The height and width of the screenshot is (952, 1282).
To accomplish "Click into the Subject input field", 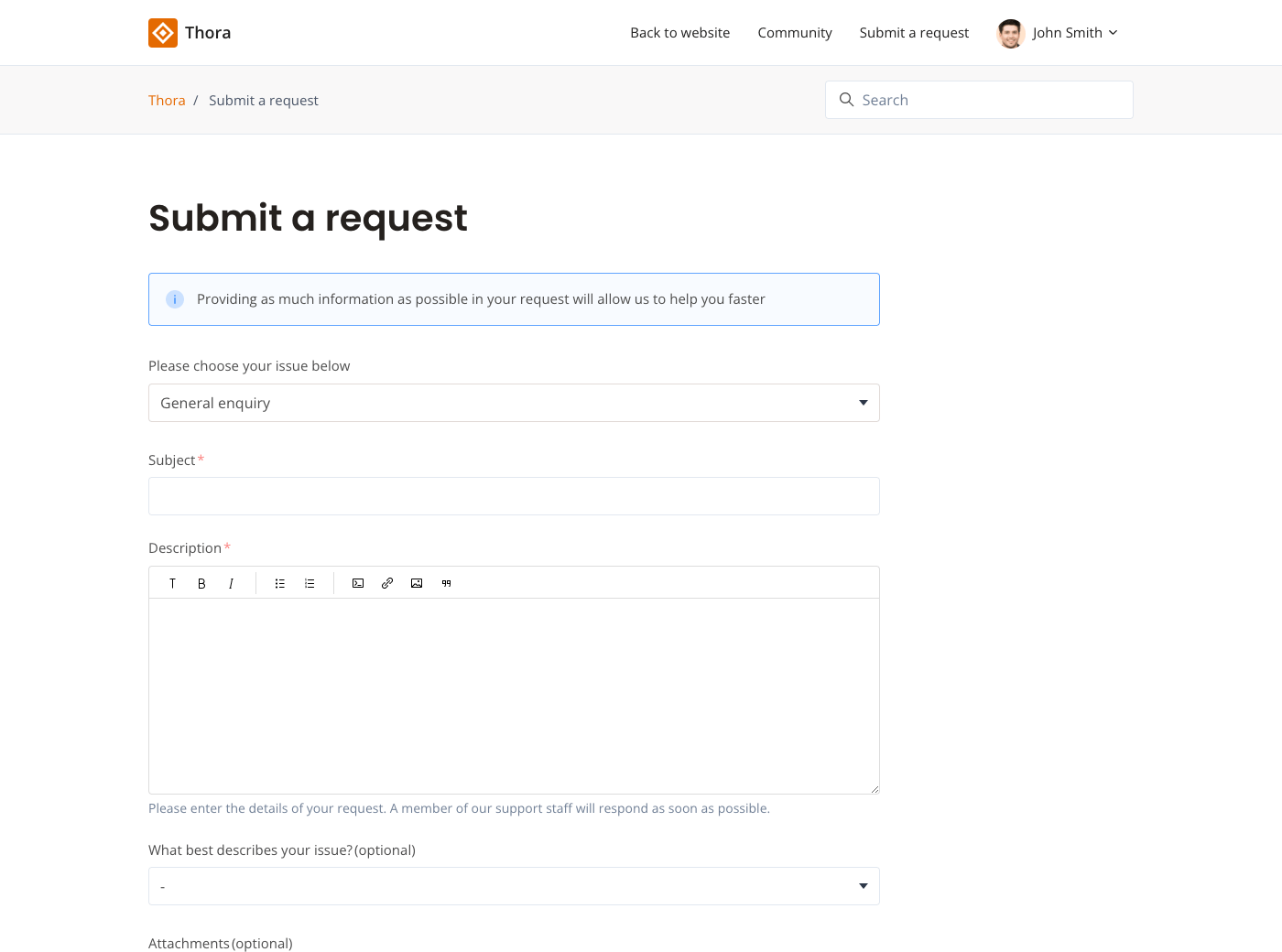I will click(x=514, y=496).
